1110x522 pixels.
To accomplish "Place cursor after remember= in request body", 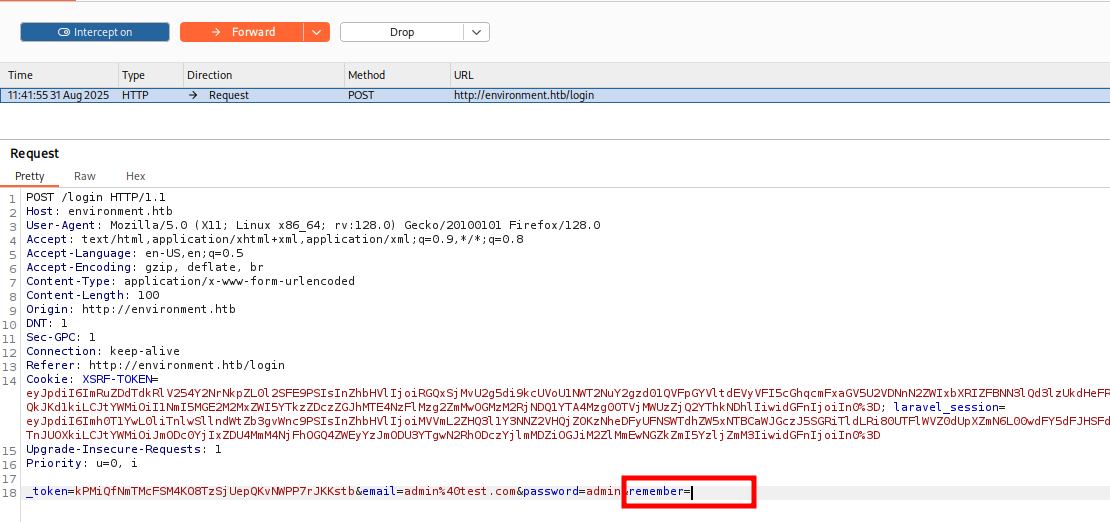I will pos(692,492).
